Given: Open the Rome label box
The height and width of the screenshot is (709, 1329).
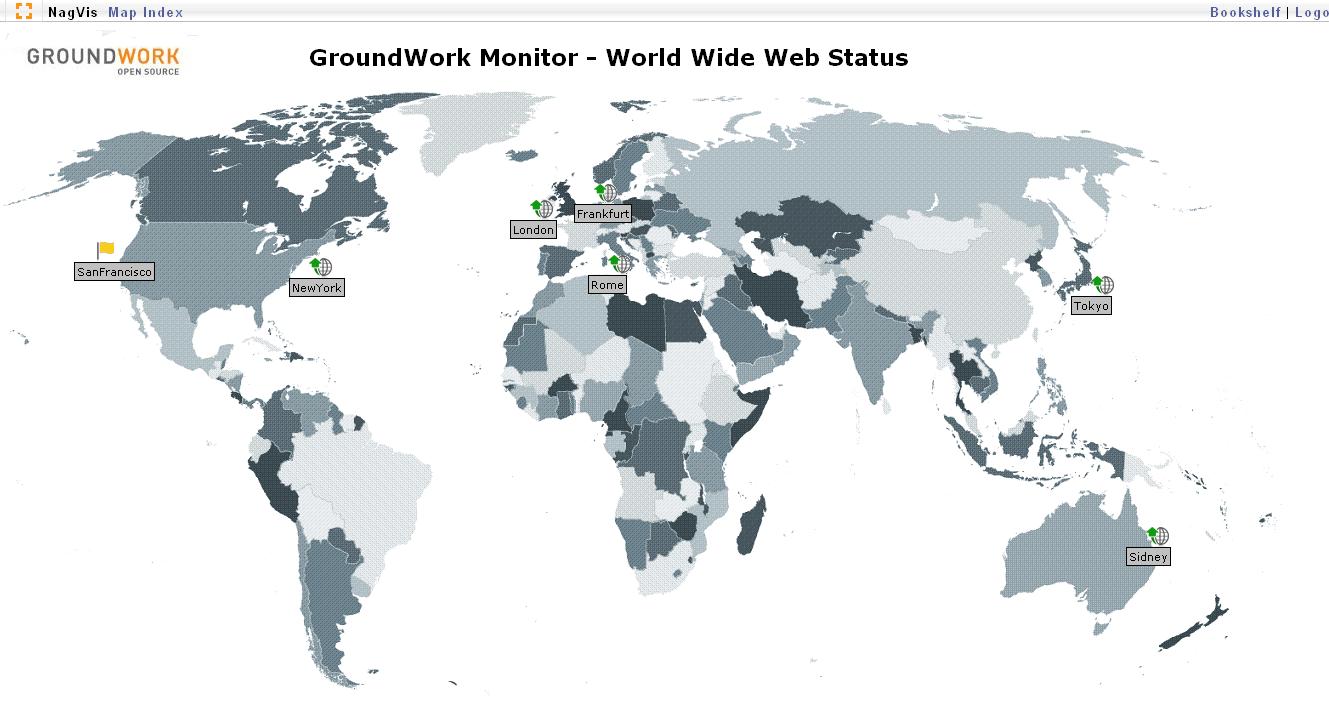Looking at the screenshot, I should click(x=607, y=285).
